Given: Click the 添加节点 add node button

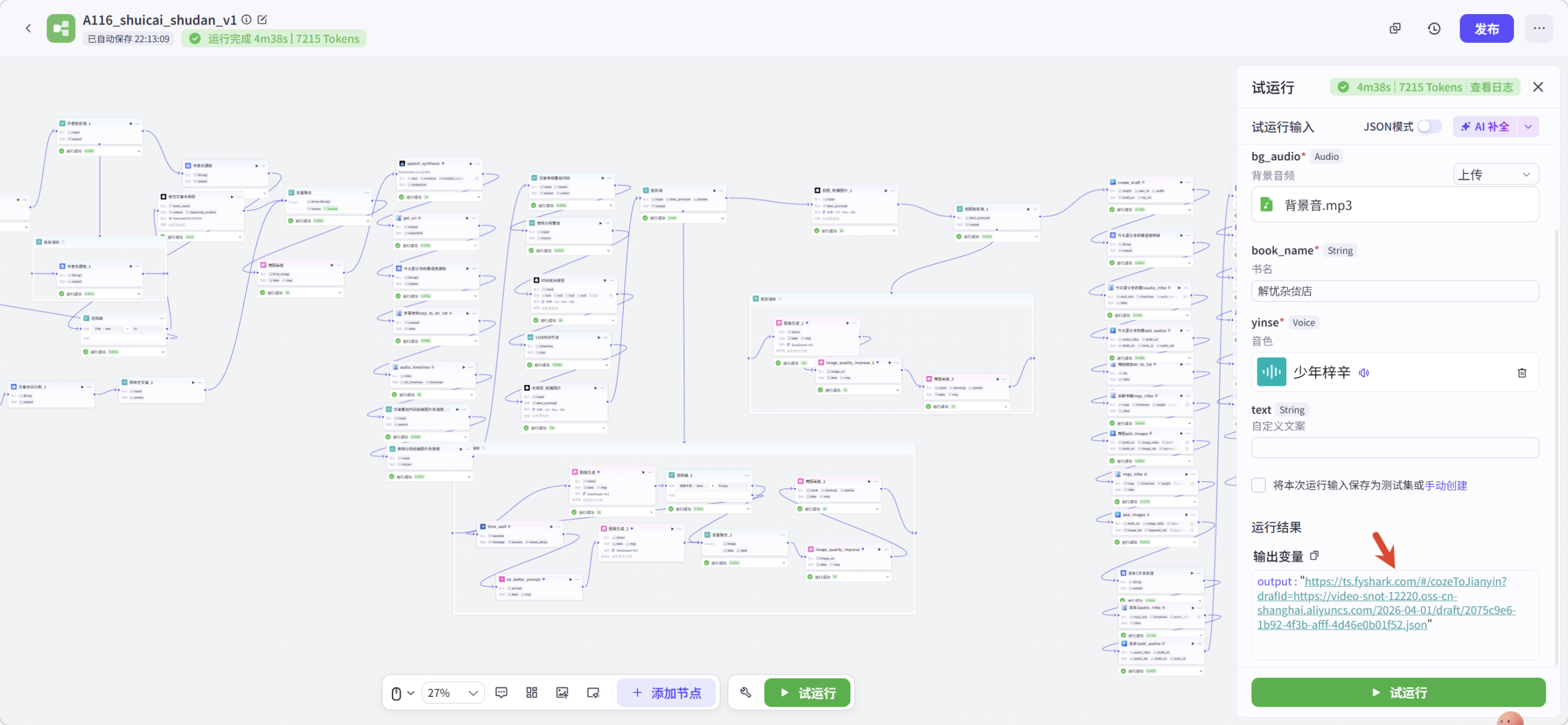Looking at the screenshot, I should click(x=666, y=693).
